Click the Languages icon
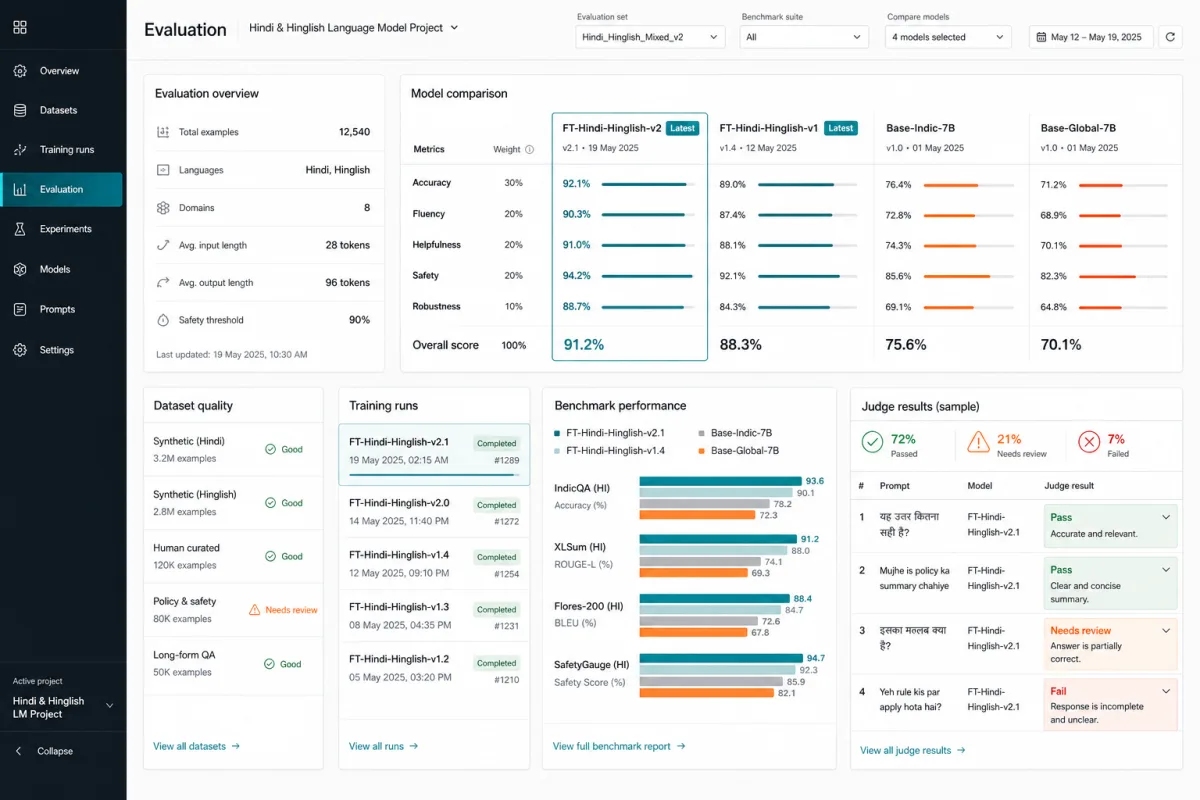The width and height of the screenshot is (1200, 800). coord(163,170)
